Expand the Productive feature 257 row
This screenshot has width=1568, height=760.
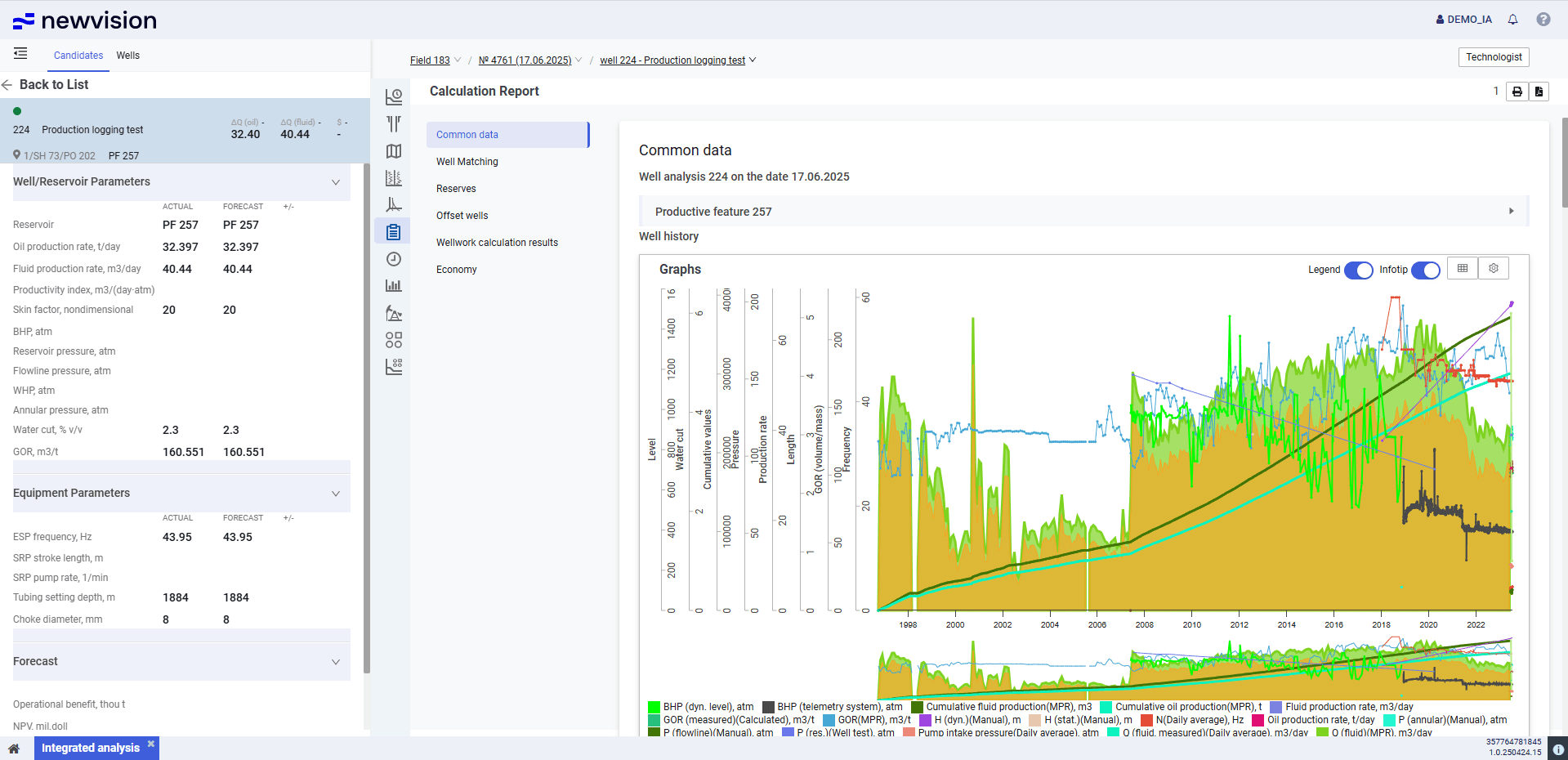click(x=1511, y=212)
